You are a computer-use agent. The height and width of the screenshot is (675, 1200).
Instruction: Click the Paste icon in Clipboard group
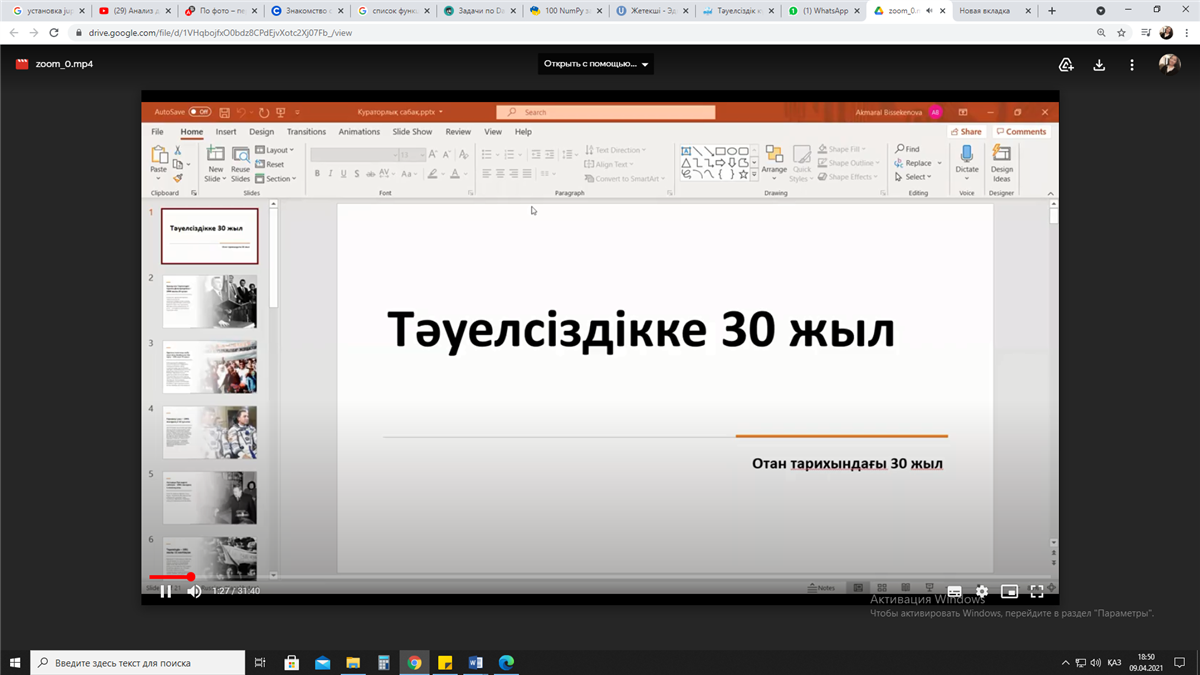click(159, 155)
